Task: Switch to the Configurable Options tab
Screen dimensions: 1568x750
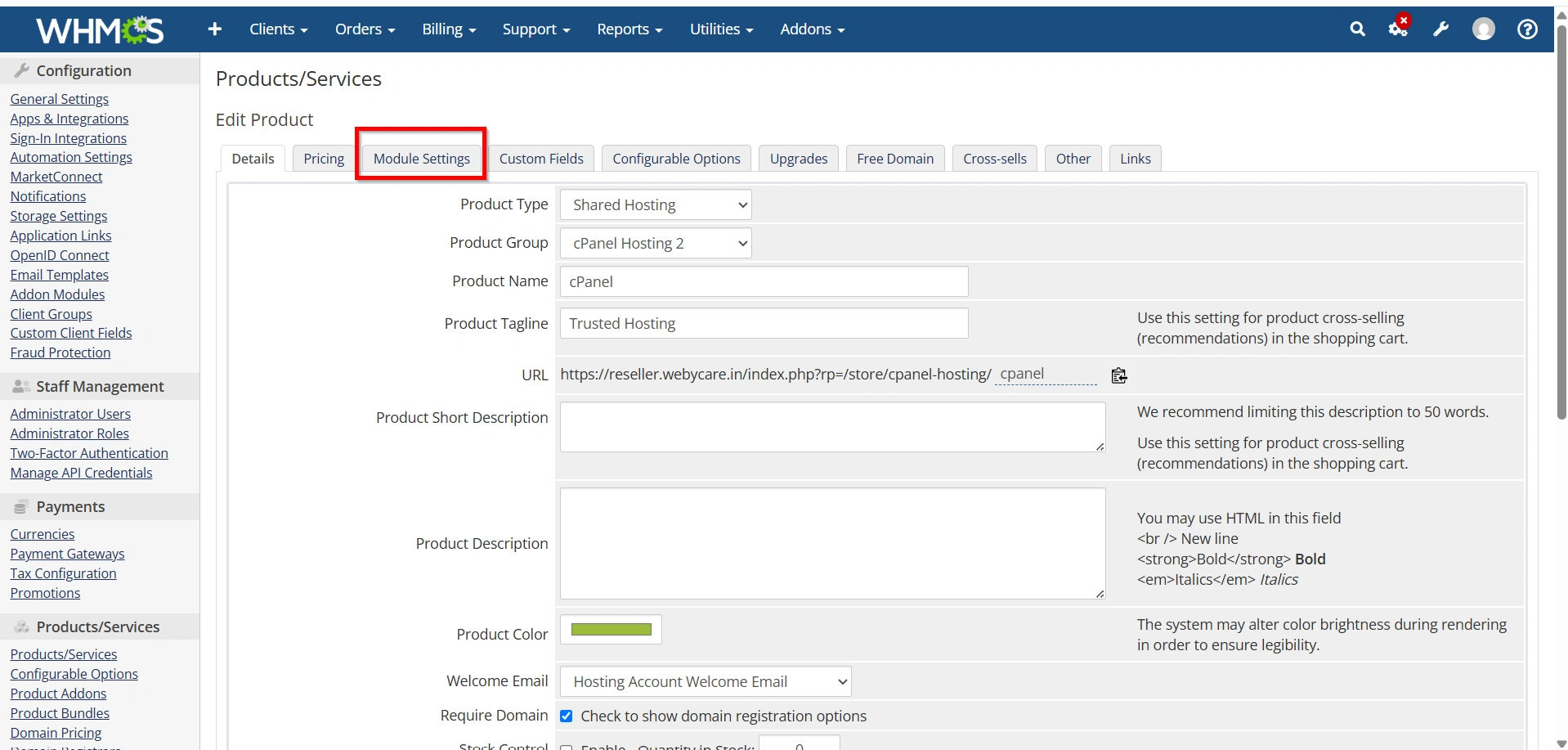Action: [x=676, y=159]
